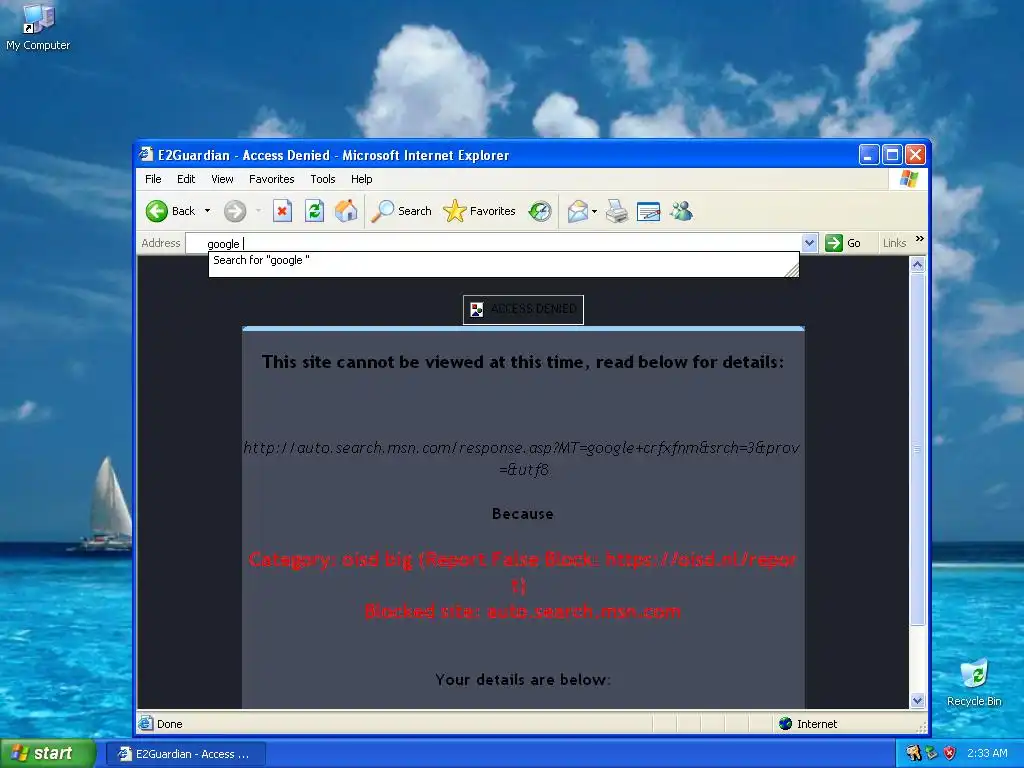Click the red Category oisd big text
Image resolution: width=1024 pixels, height=768 pixels.
point(522,572)
